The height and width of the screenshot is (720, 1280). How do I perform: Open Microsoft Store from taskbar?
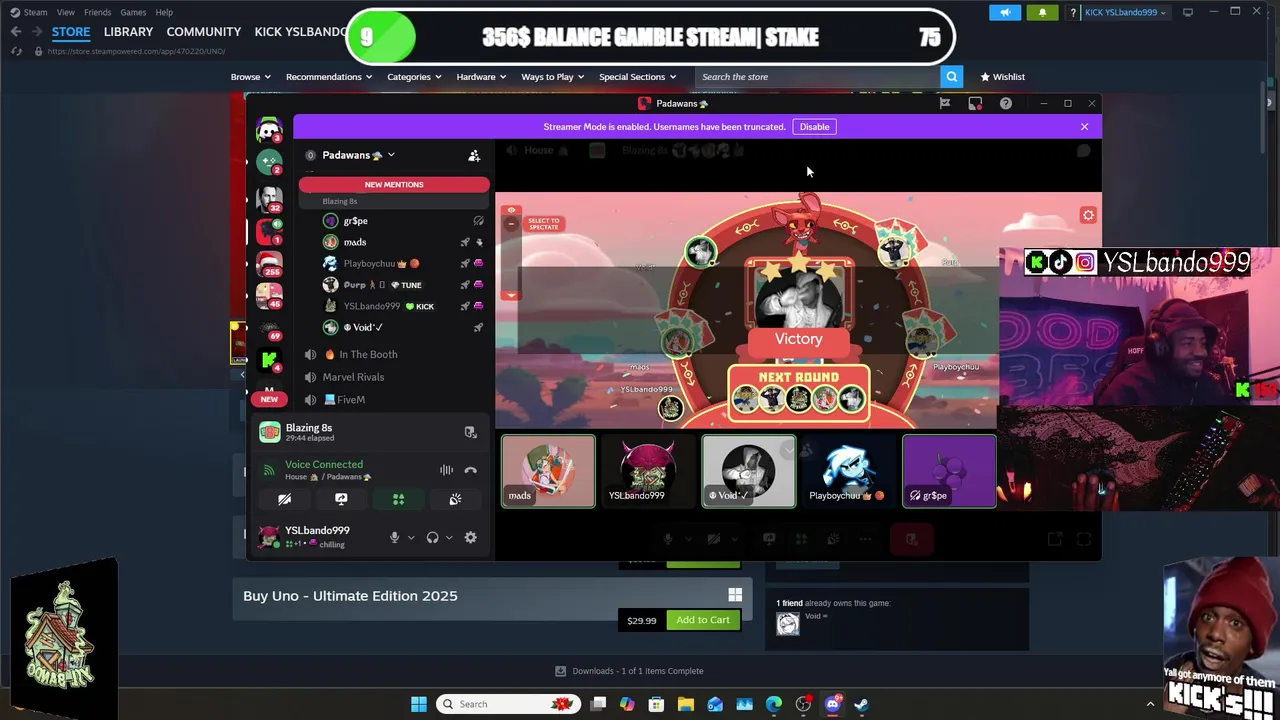pyautogui.click(x=657, y=704)
